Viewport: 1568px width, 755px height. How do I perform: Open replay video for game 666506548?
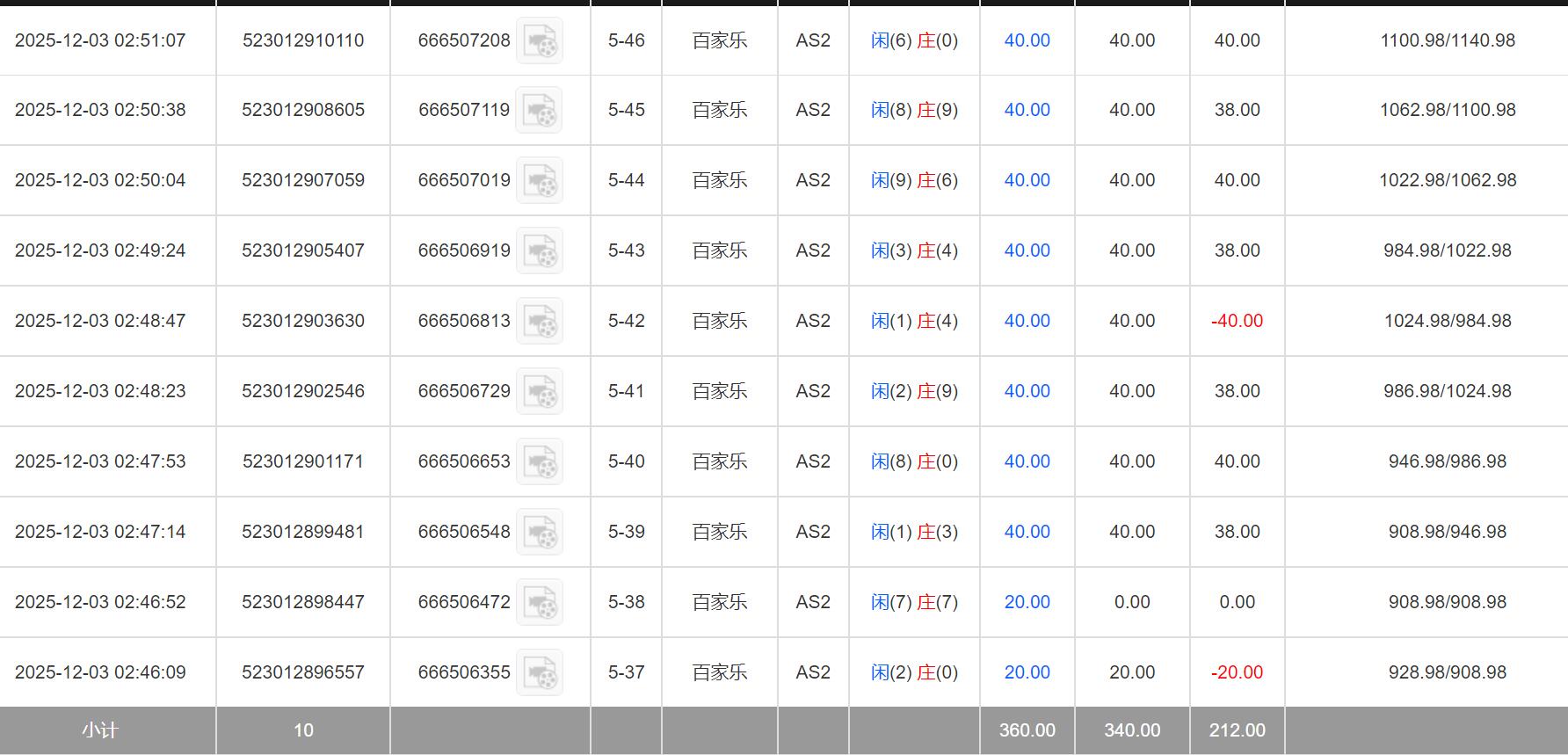(539, 532)
